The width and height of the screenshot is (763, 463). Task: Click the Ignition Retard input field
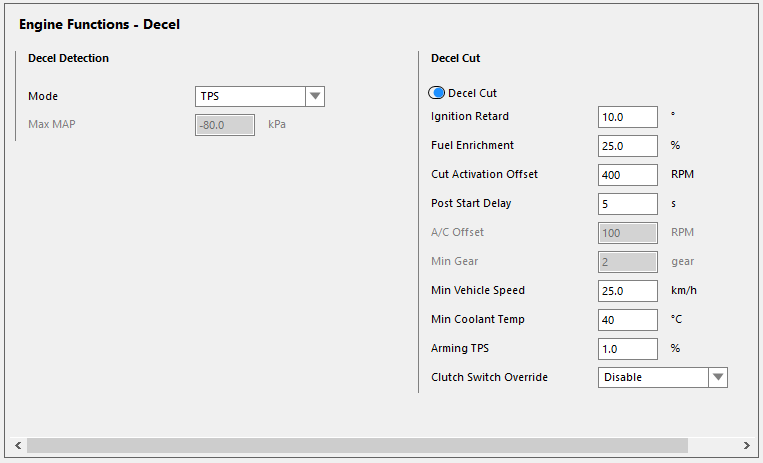(x=628, y=117)
